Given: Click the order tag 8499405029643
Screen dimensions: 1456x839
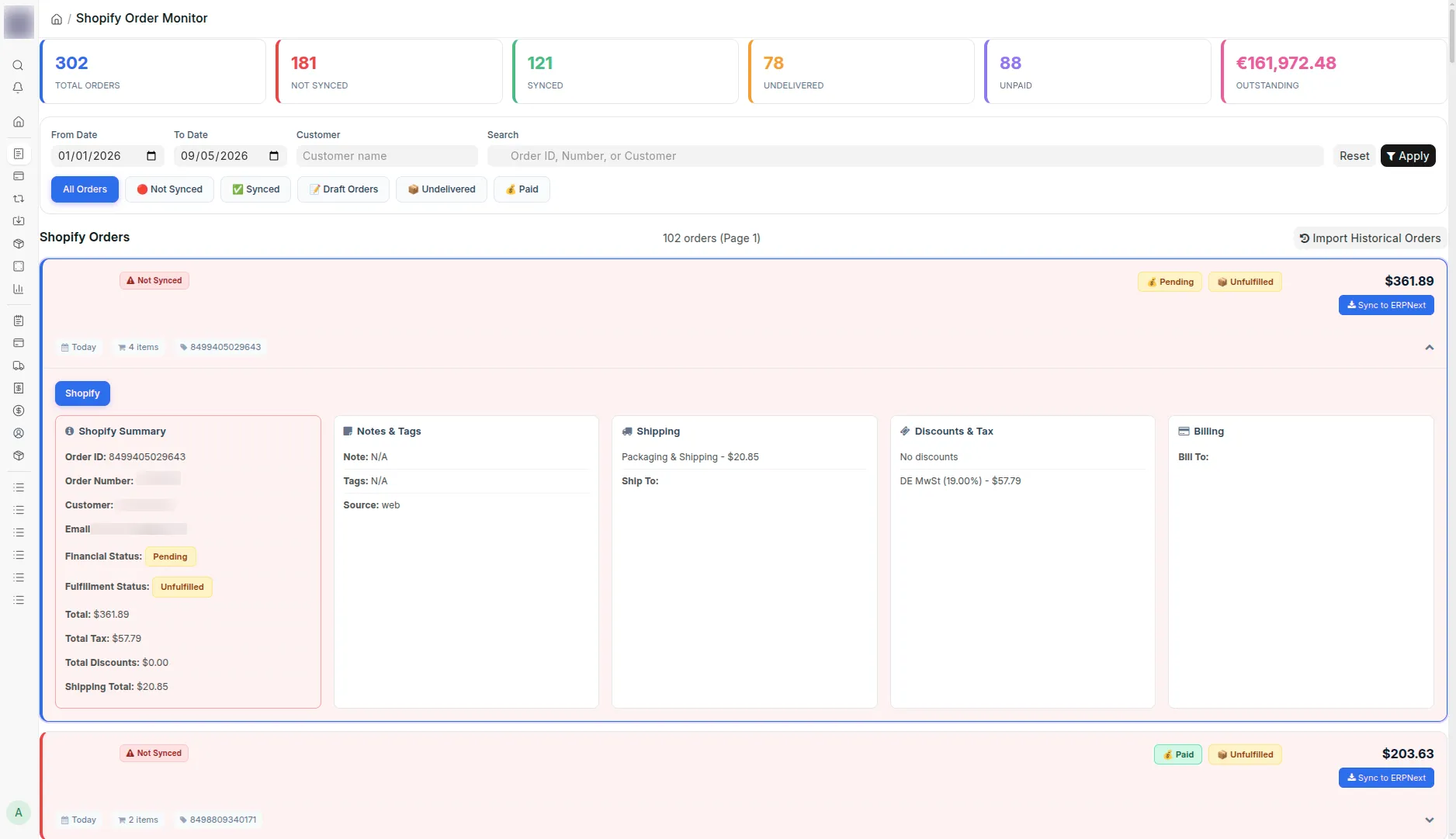Looking at the screenshot, I should click(220, 347).
